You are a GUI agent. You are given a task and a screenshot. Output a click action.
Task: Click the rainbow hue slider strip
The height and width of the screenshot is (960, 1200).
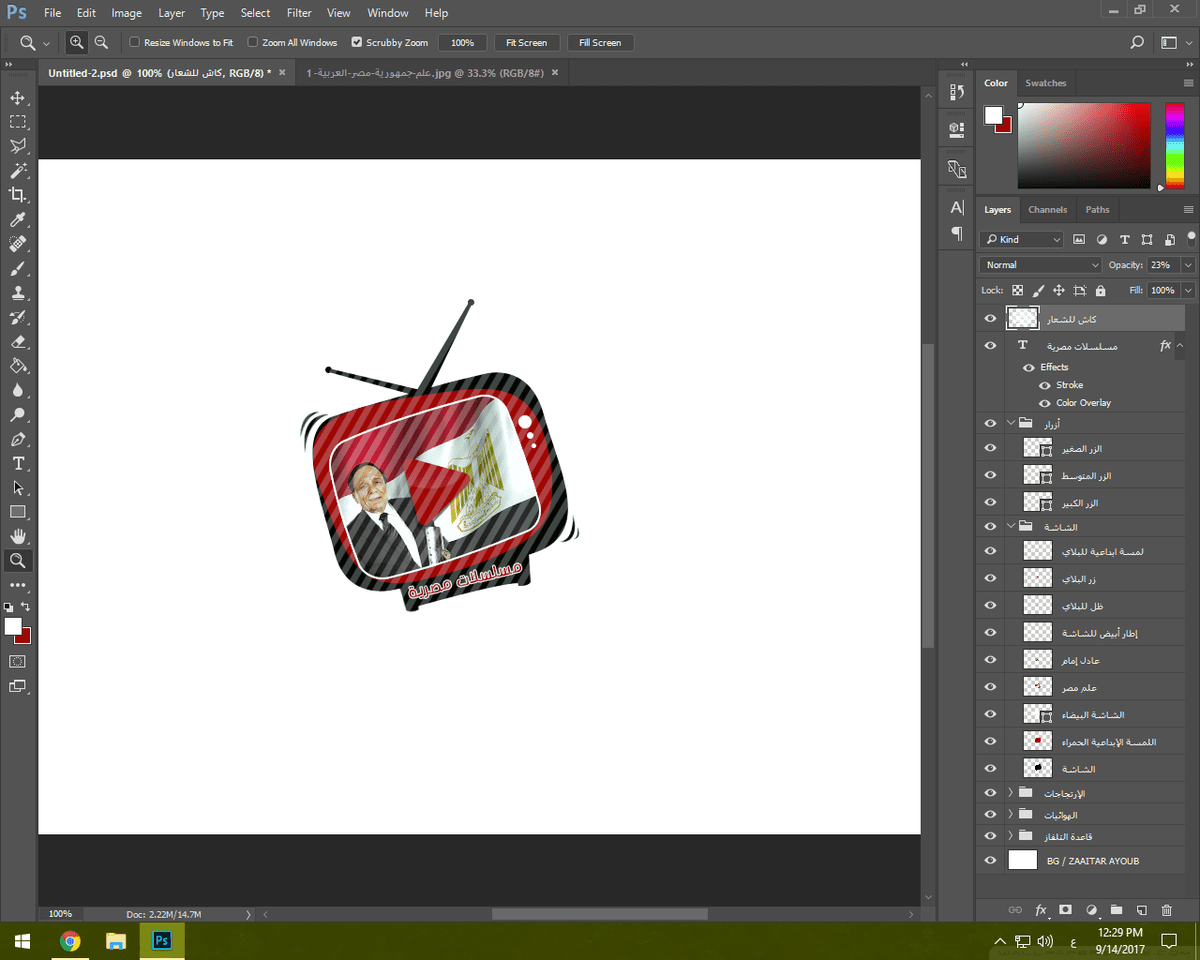point(1174,145)
